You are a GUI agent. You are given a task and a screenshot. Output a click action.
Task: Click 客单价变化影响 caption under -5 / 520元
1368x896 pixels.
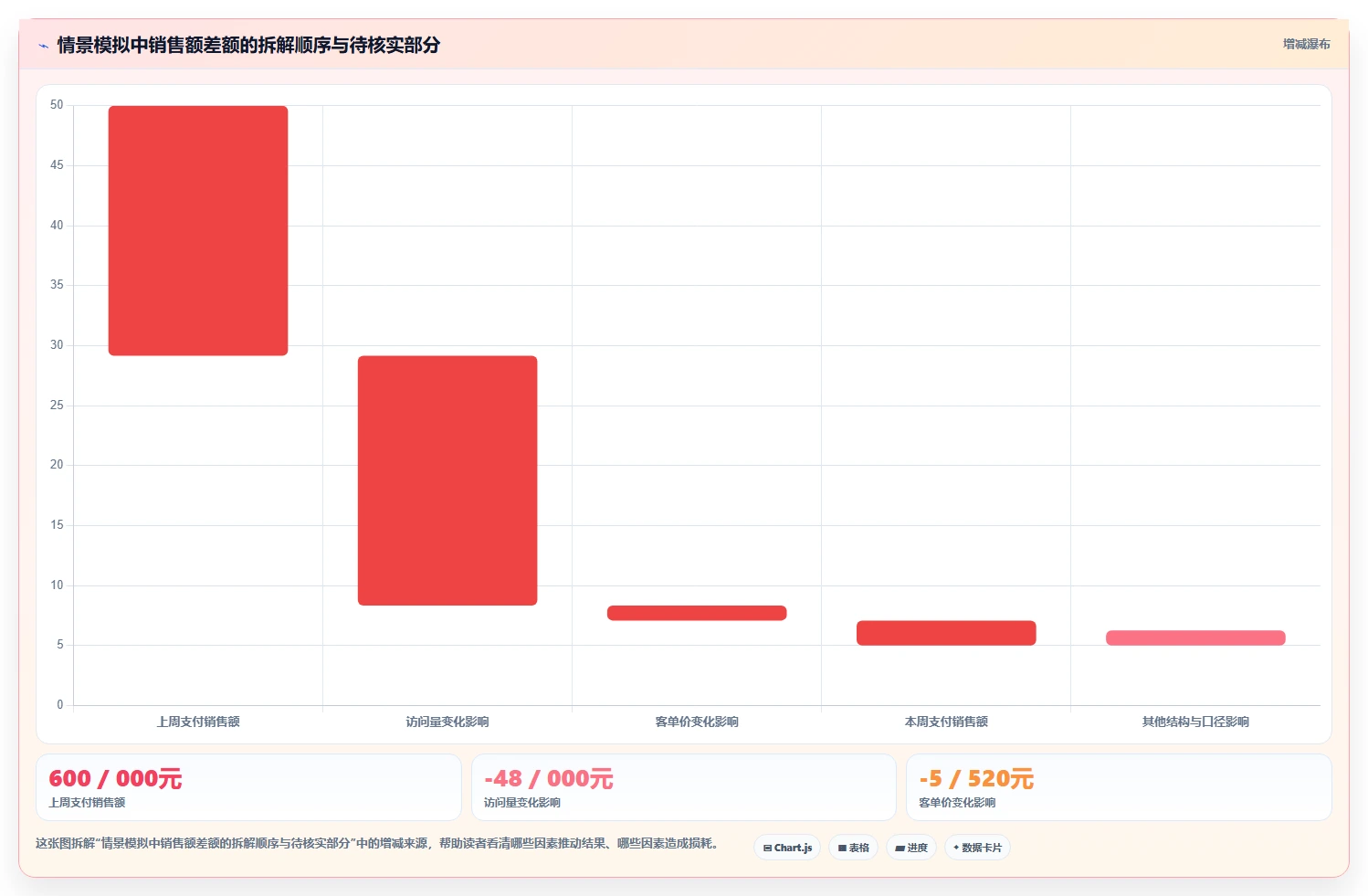tap(957, 803)
